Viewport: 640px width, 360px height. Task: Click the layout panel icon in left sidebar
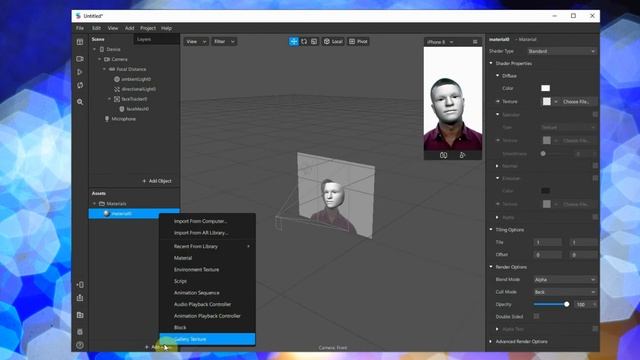click(x=80, y=42)
